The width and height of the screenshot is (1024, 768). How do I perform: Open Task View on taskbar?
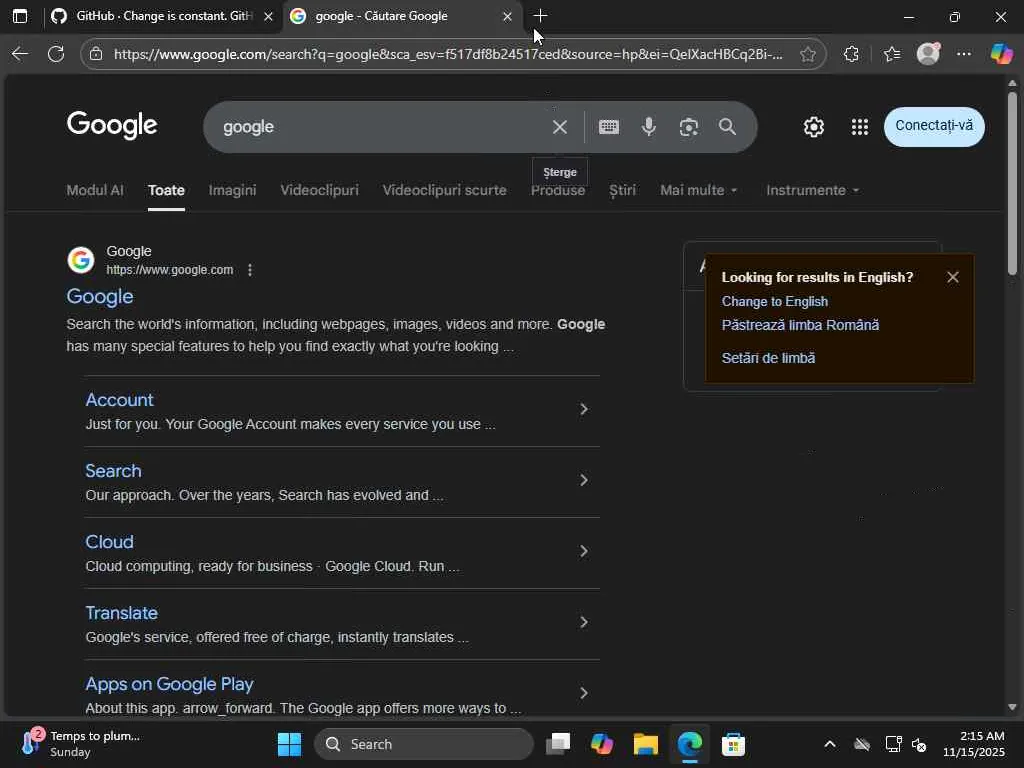(558, 744)
